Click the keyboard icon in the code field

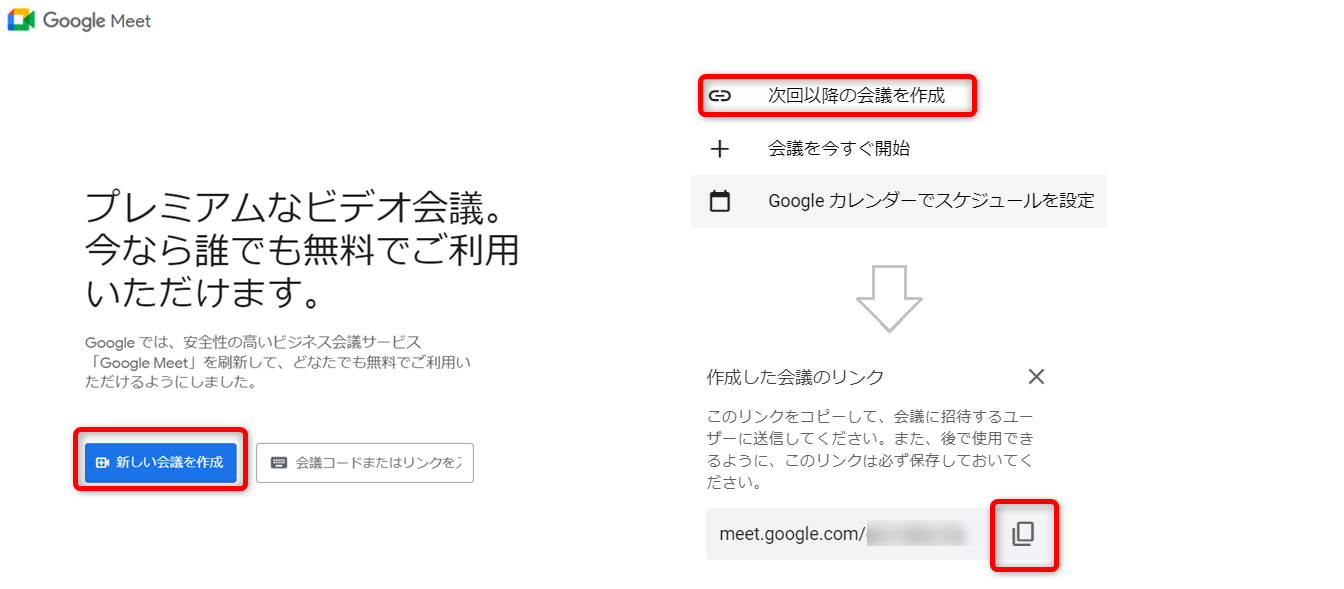coord(279,463)
